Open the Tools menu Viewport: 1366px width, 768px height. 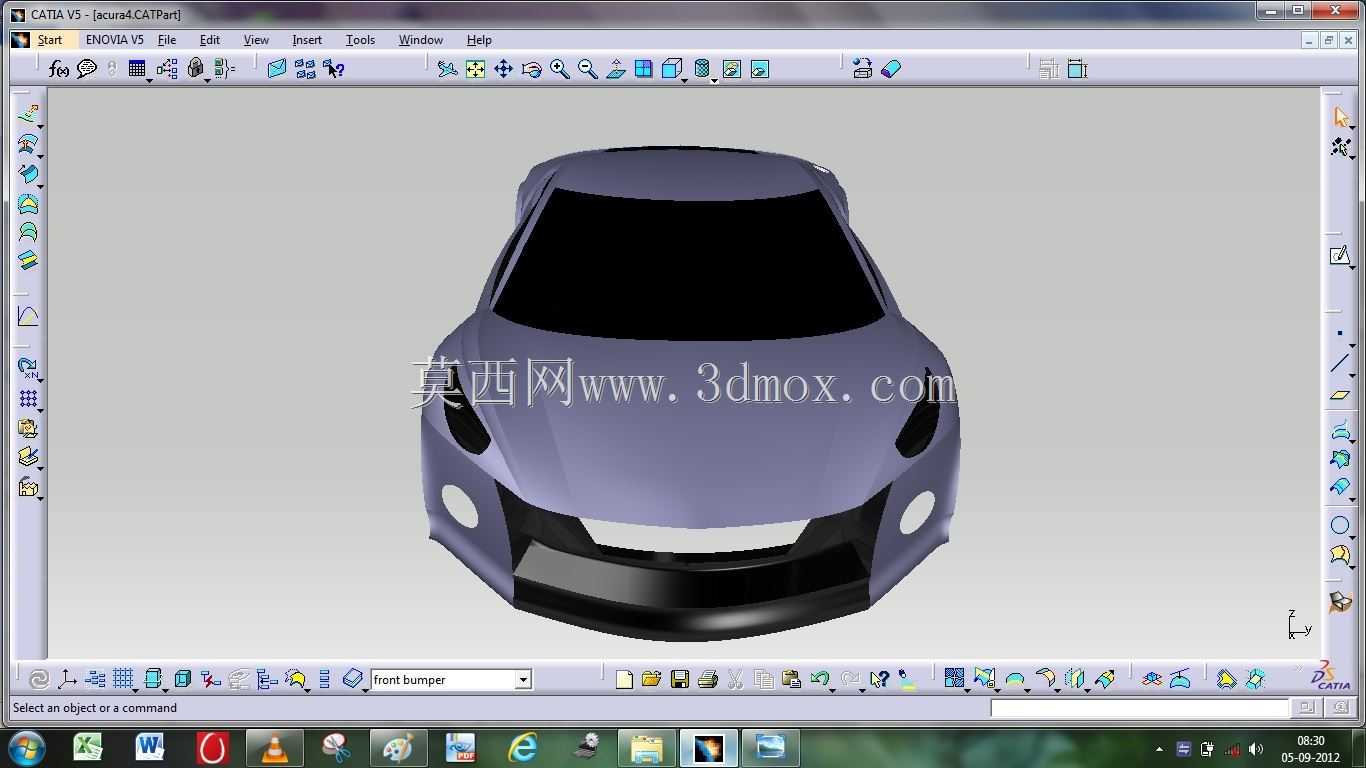(x=360, y=40)
